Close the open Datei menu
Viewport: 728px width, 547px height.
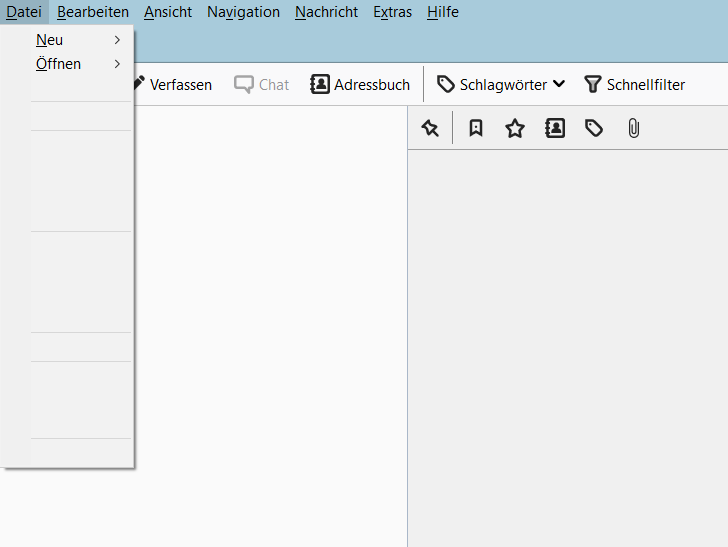click(23, 12)
